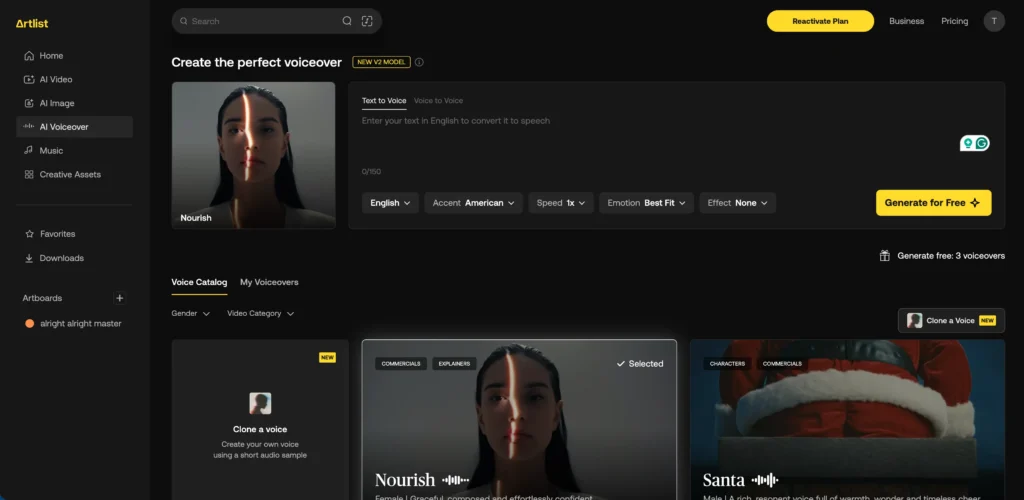Click the Home house icon

coord(29,55)
